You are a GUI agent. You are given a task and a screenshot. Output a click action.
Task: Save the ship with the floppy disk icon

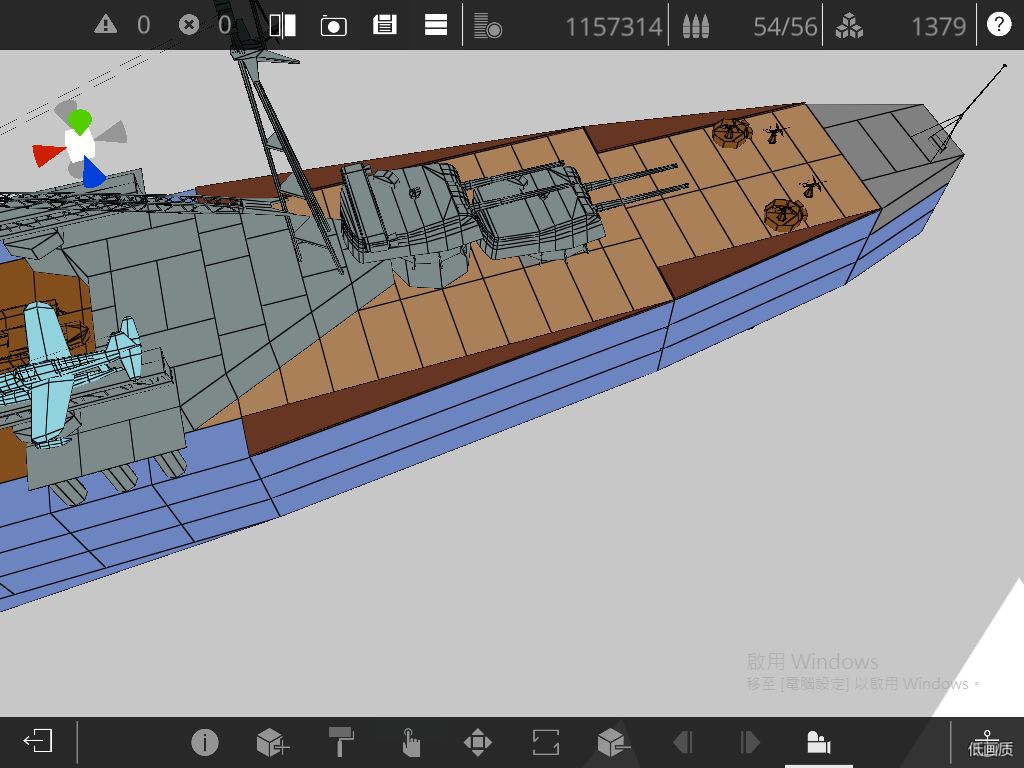[385, 25]
